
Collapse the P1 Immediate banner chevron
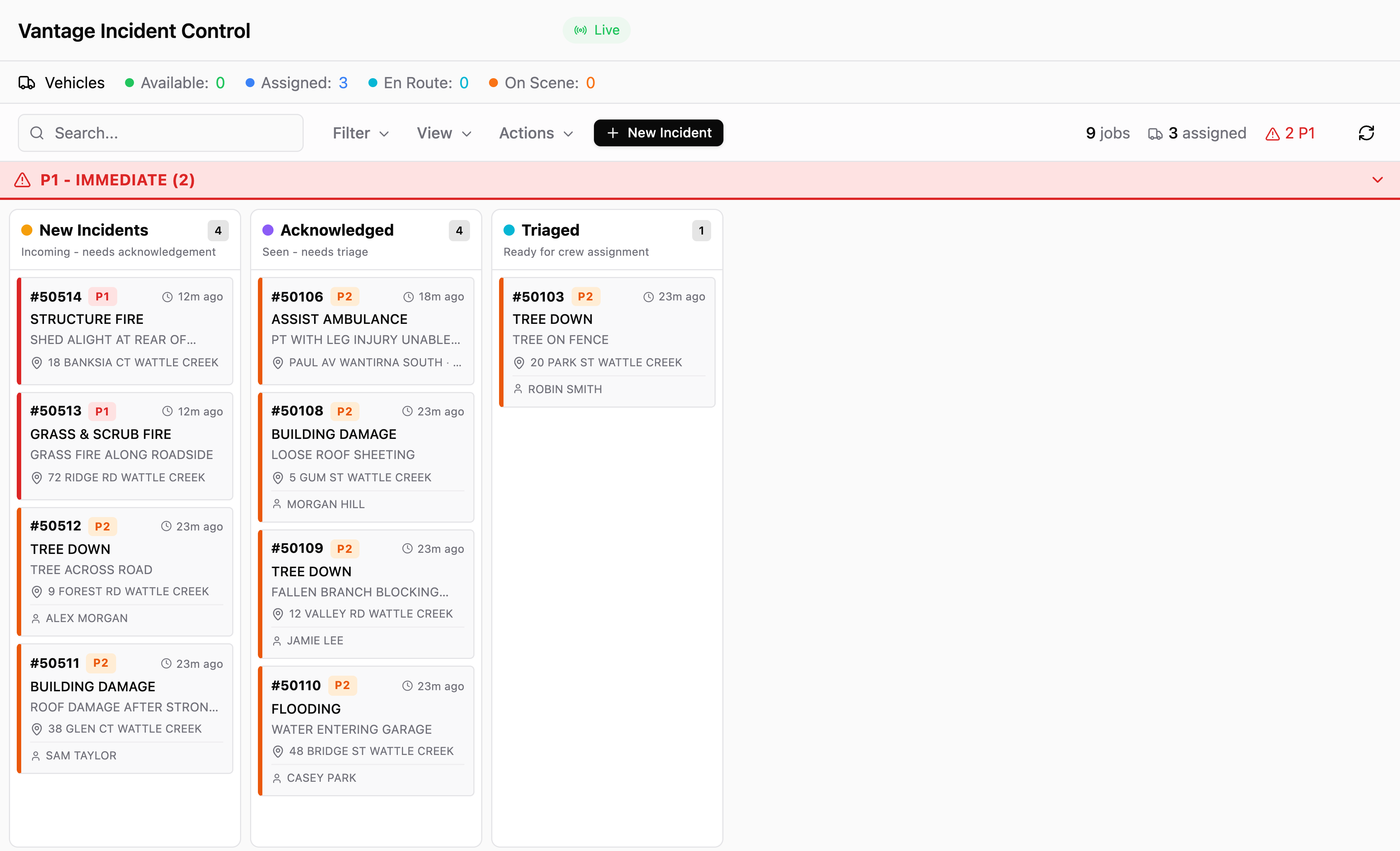pyautogui.click(x=1377, y=180)
